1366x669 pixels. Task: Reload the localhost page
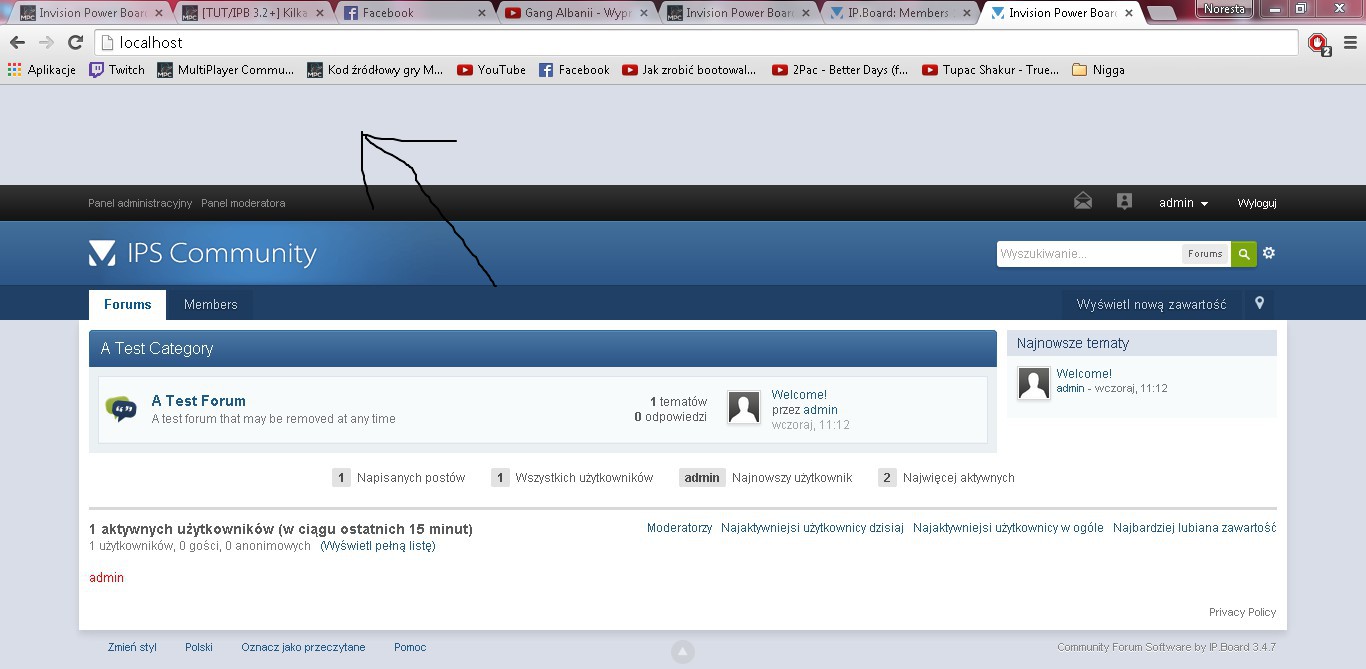pos(75,43)
